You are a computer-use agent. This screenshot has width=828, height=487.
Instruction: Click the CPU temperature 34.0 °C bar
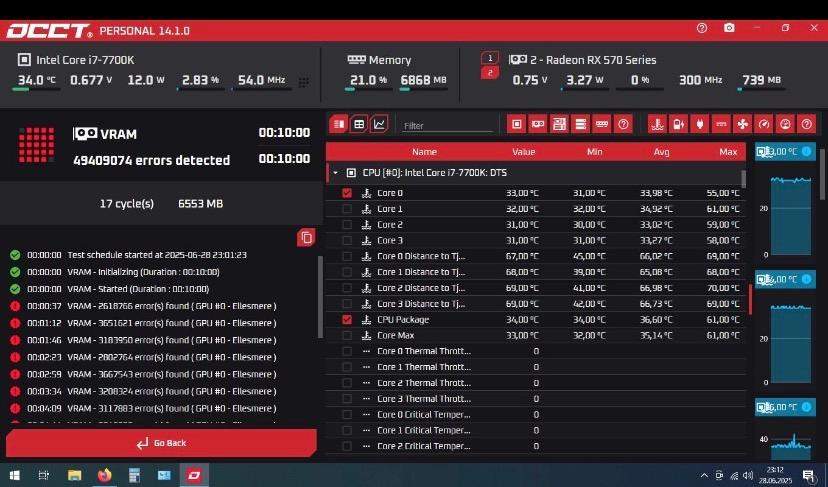36,89
